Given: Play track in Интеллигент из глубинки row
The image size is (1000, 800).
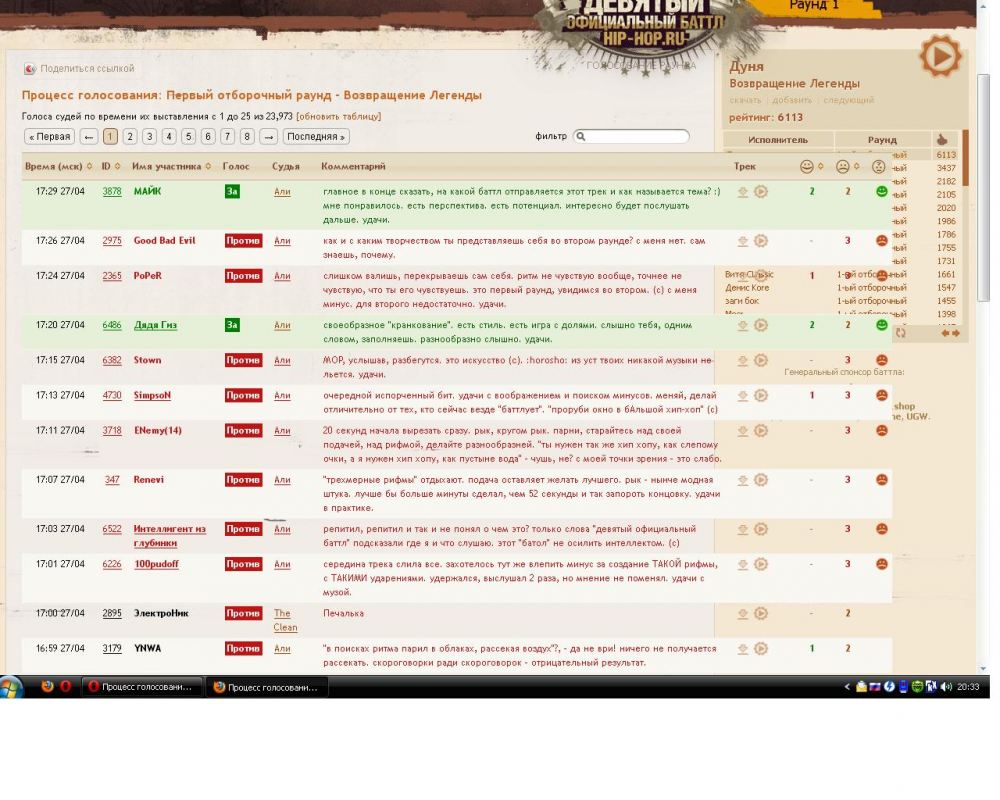Looking at the screenshot, I should click(761, 528).
